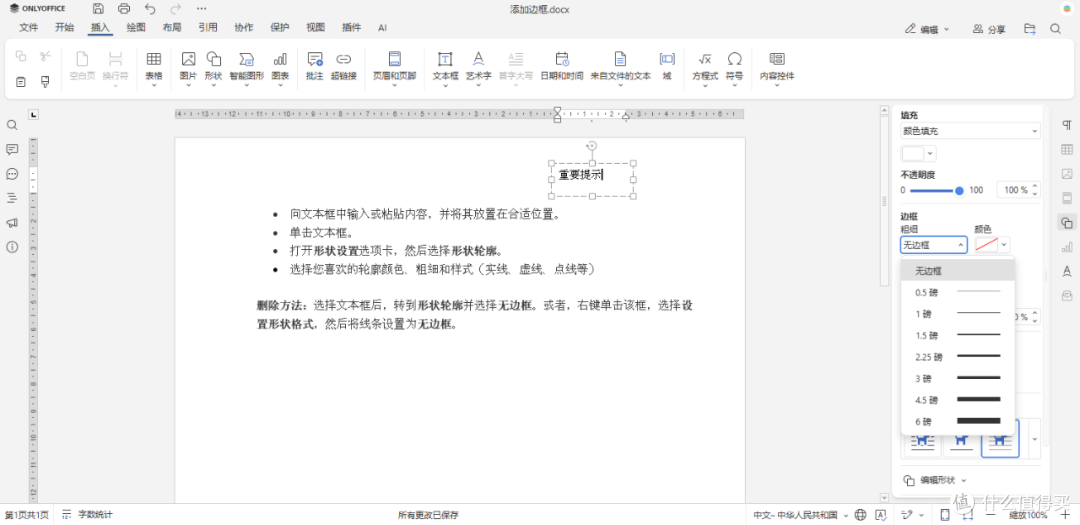Image resolution: width=1080 pixels, height=525 pixels.
Task: Switch to the 开始 tab
Action: tap(65, 28)
